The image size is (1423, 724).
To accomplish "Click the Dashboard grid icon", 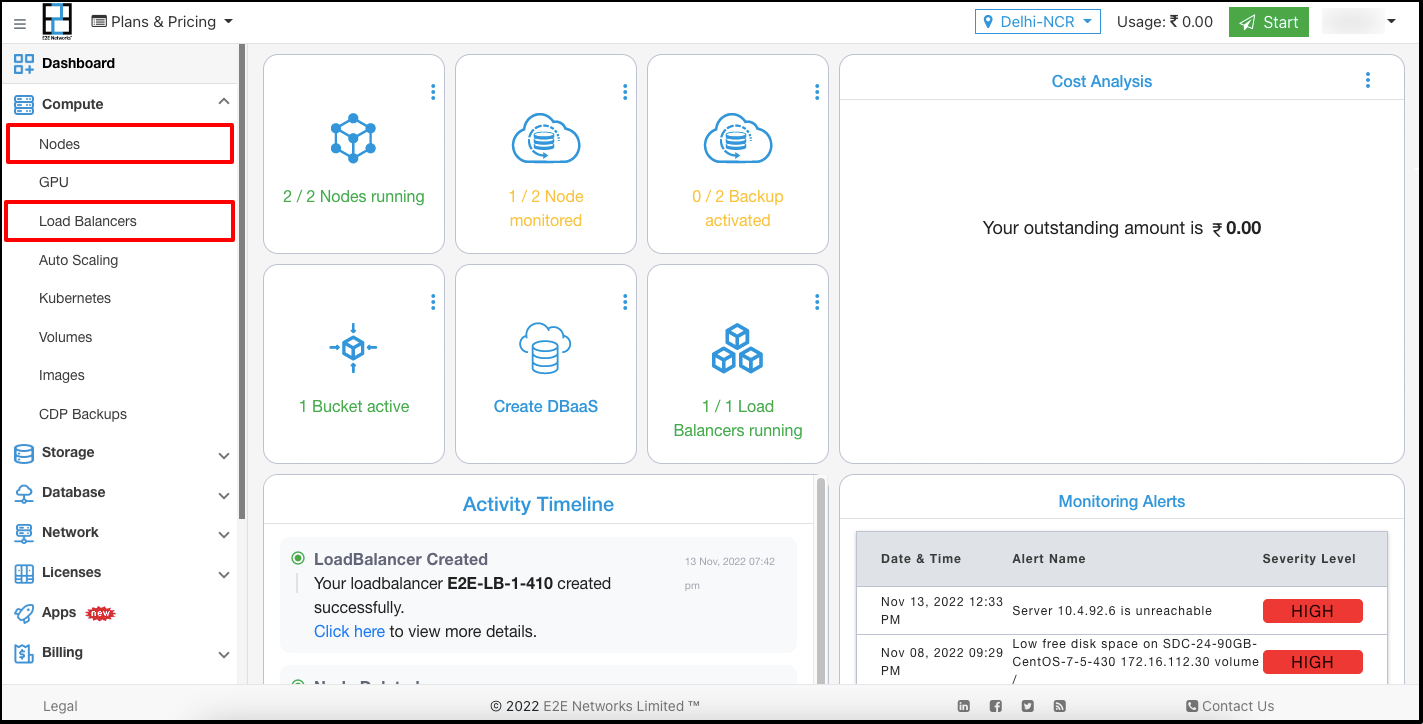I will (x=23, y=64).
